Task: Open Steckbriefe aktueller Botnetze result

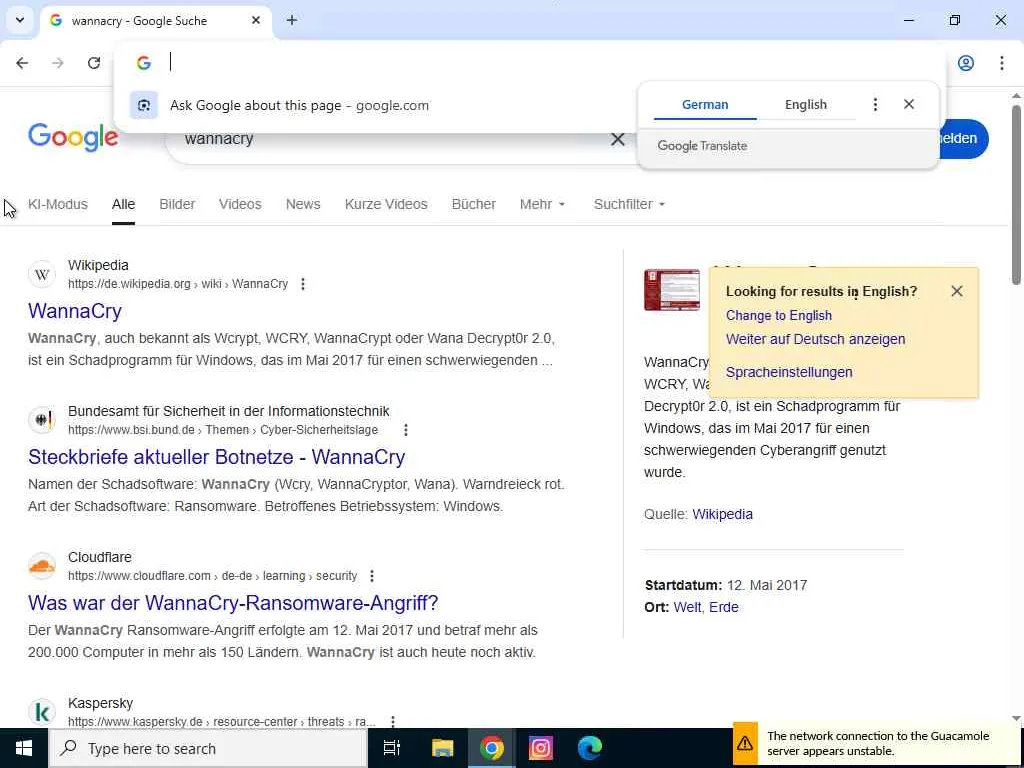Action: (x=216, y=456)
